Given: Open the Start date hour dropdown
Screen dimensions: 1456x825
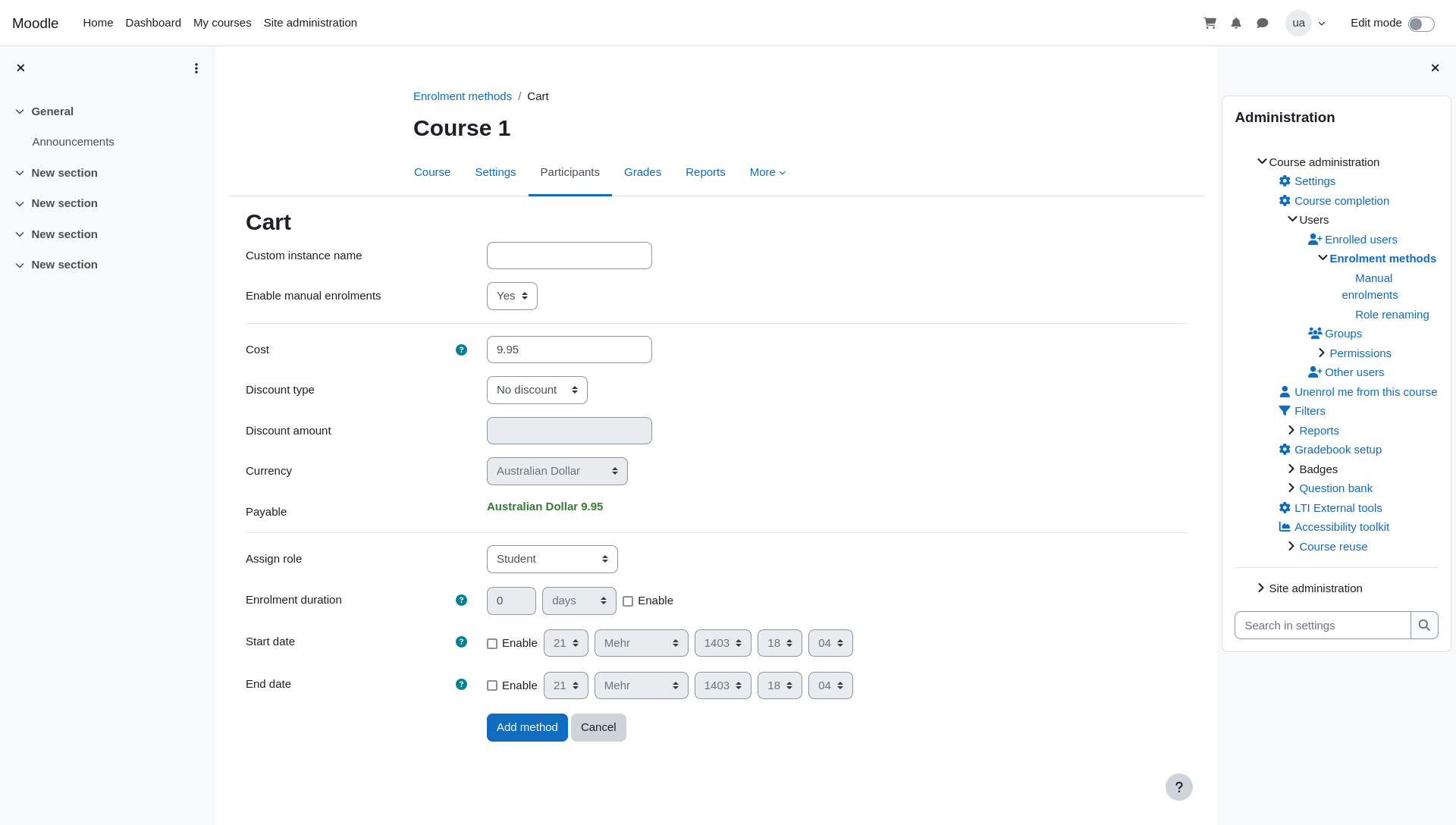Looking at the screenshot, I should 780,643.
